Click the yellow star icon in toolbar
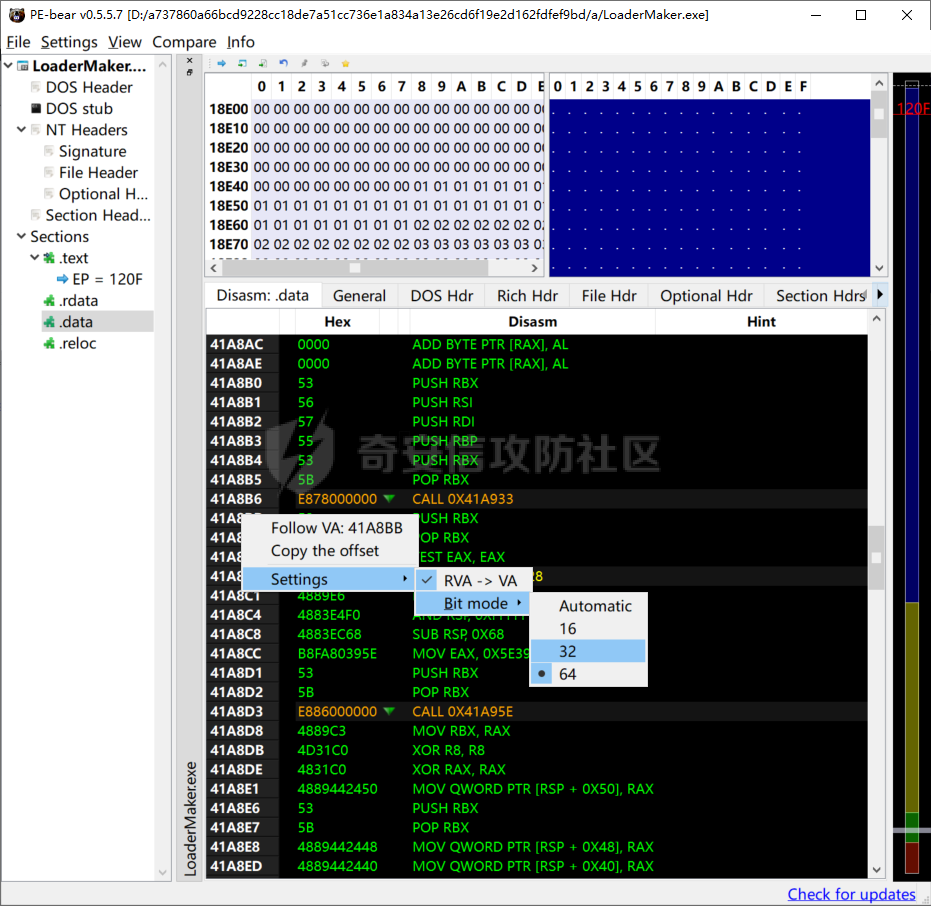 (345, 63)
